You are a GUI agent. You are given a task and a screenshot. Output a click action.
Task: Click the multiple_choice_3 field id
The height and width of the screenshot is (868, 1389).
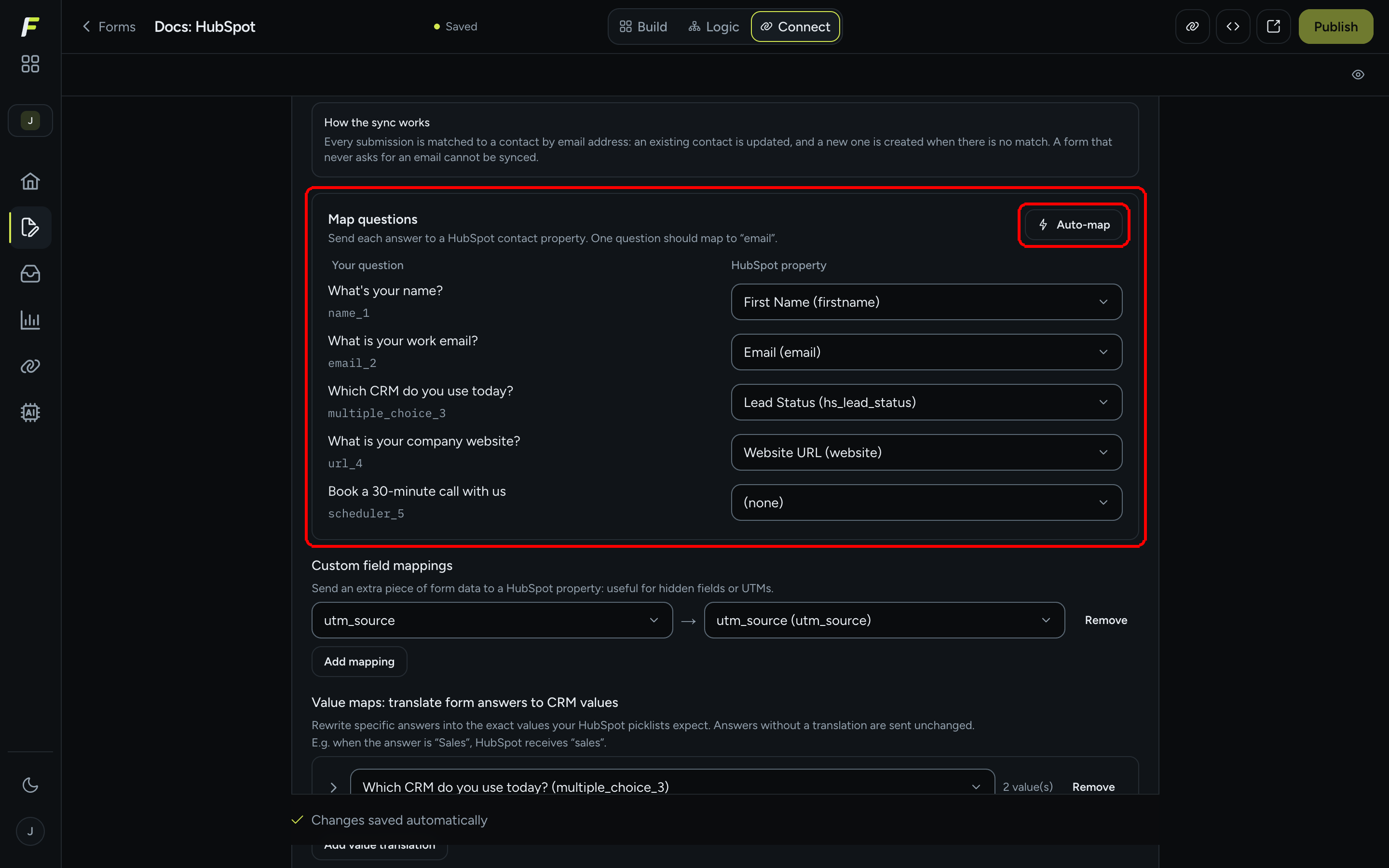click(386, 413)
